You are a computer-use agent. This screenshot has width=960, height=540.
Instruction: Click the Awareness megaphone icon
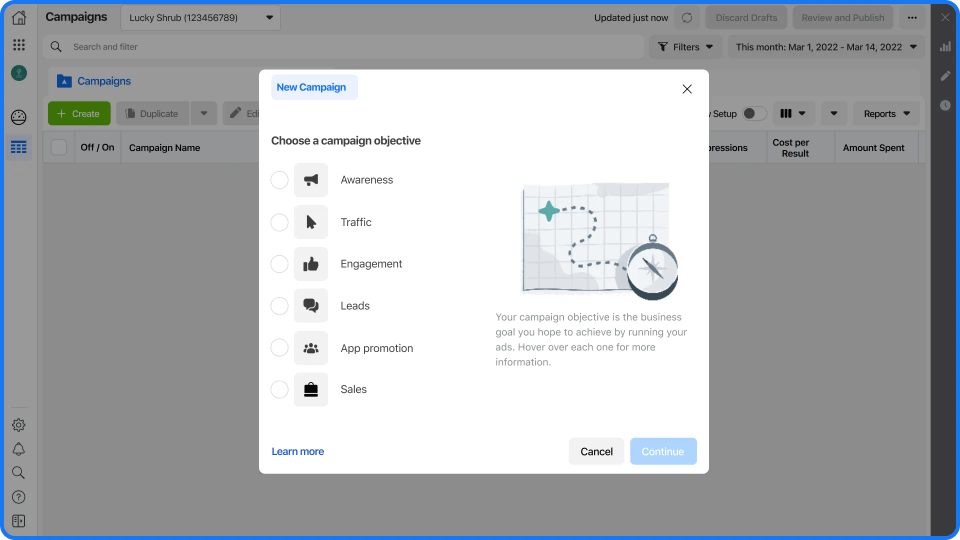(x=311, y=180)
